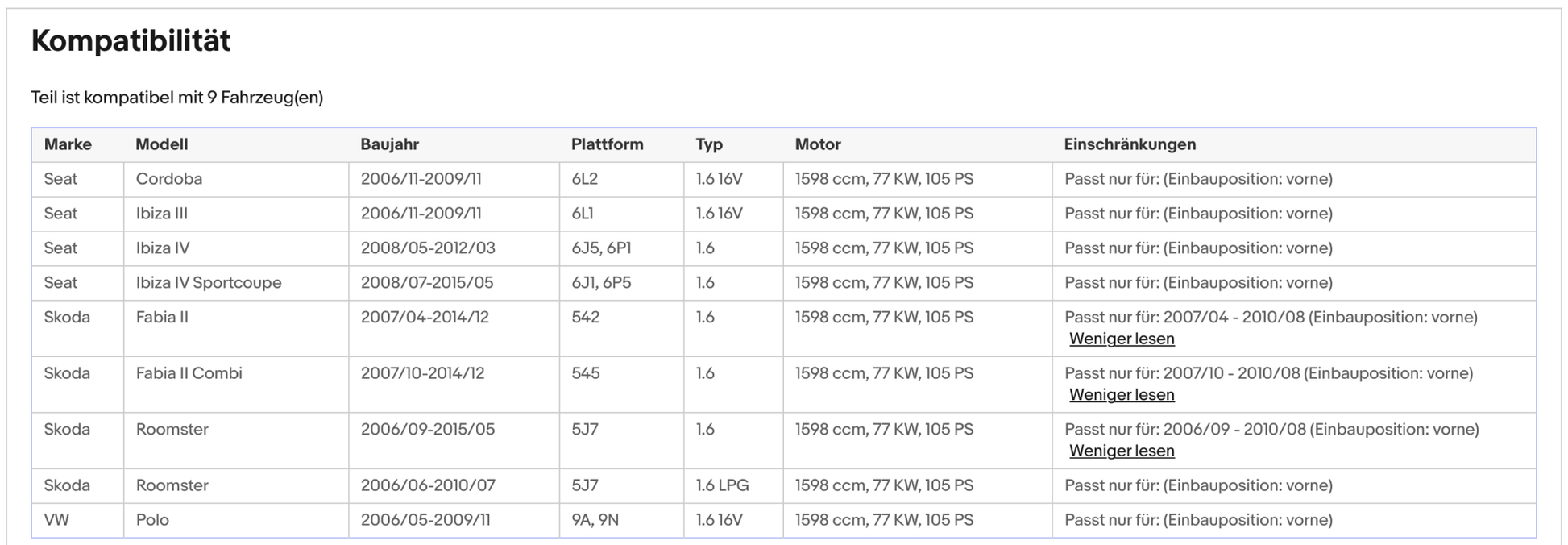Click the '9 Fahrzeug(en)' compatibility summary text
The width and height of the screenshot is (1568, 545).
click(264, 98)
